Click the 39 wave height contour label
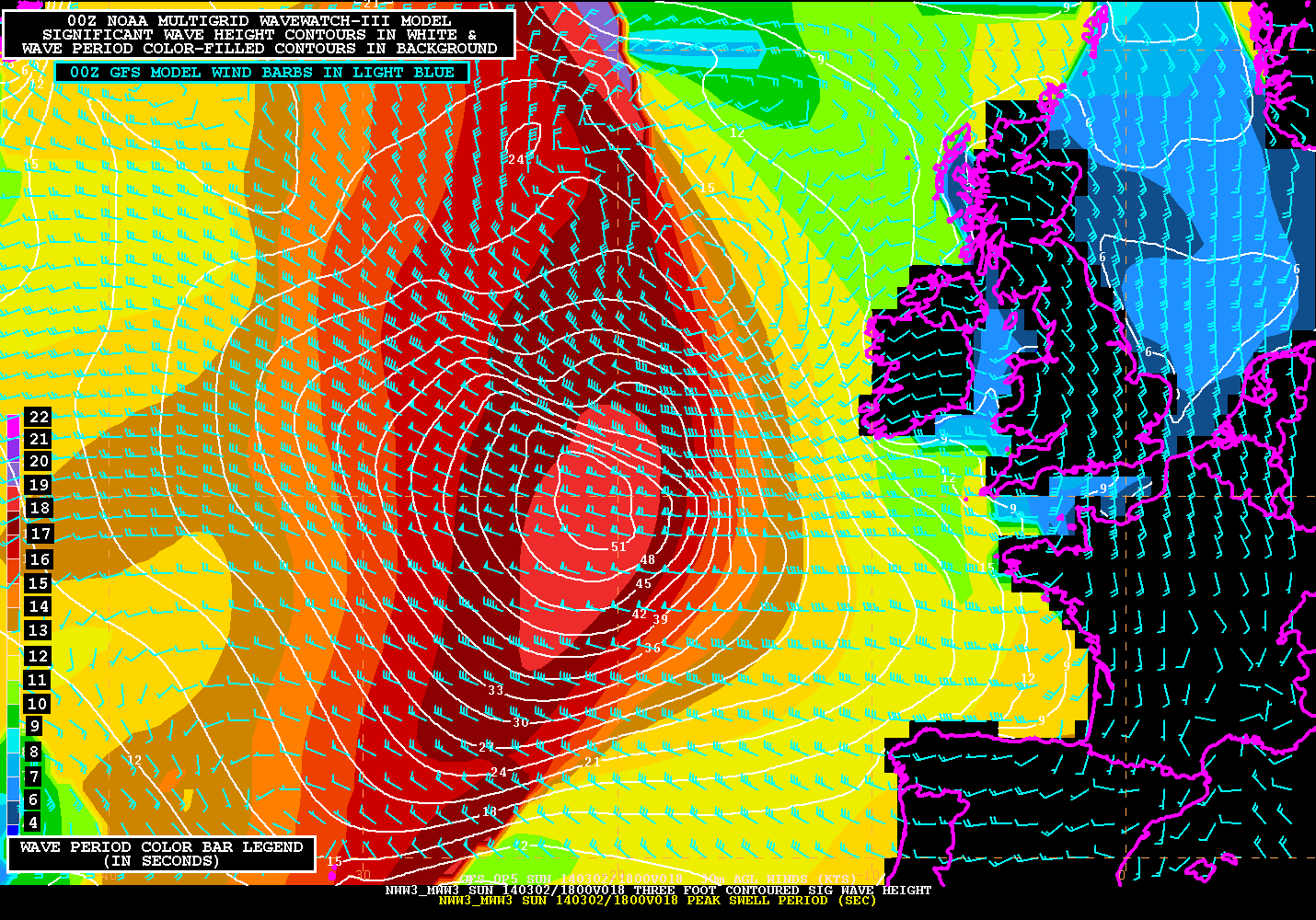The height and width of the screenshot is (920, 1316). coord(660,619)
